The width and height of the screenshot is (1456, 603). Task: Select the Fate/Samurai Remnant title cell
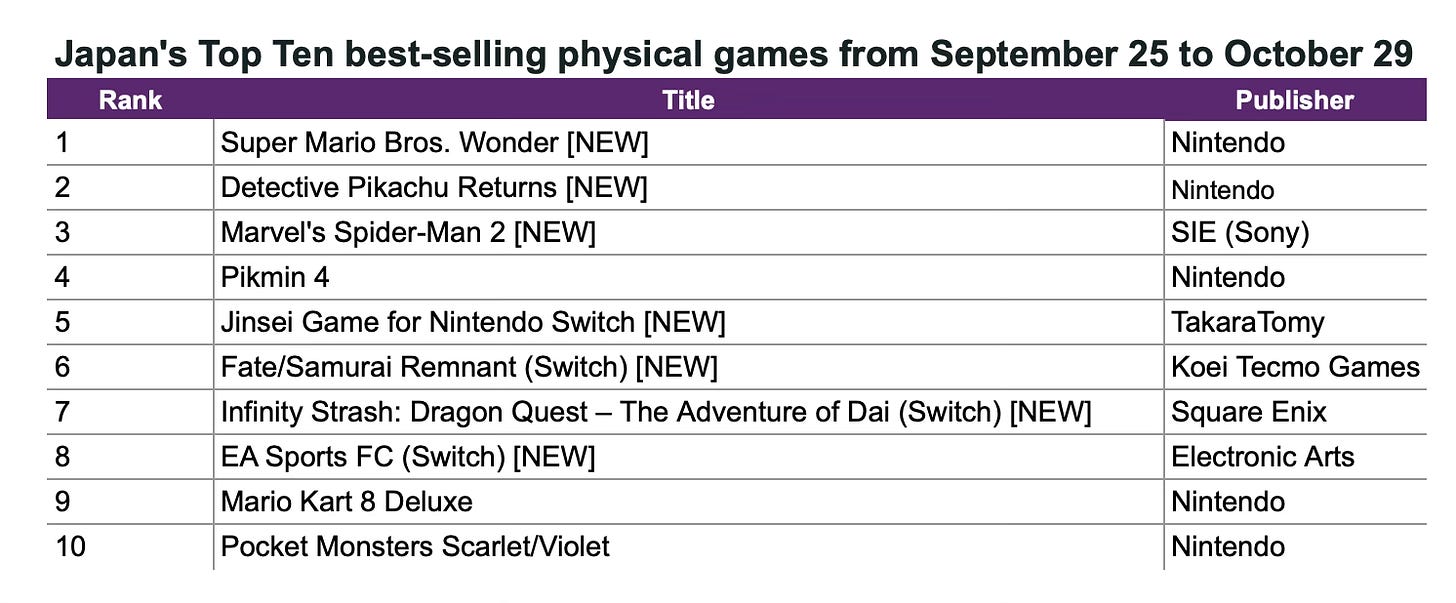click(x=469, y=367)
